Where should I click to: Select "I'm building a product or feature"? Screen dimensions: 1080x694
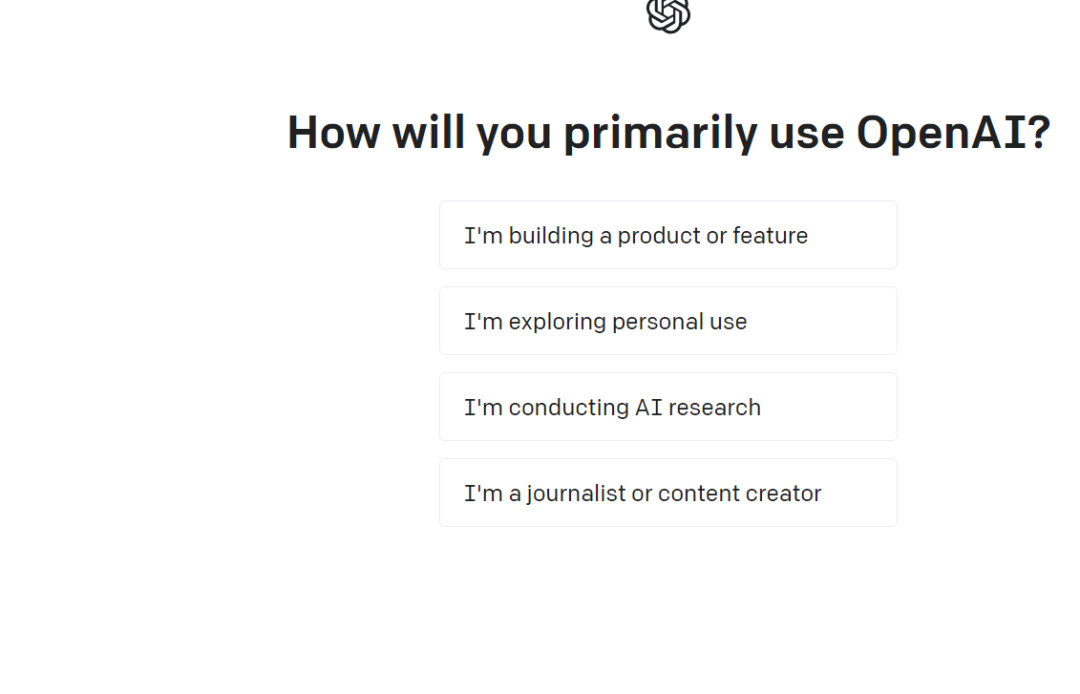[668, 235]
